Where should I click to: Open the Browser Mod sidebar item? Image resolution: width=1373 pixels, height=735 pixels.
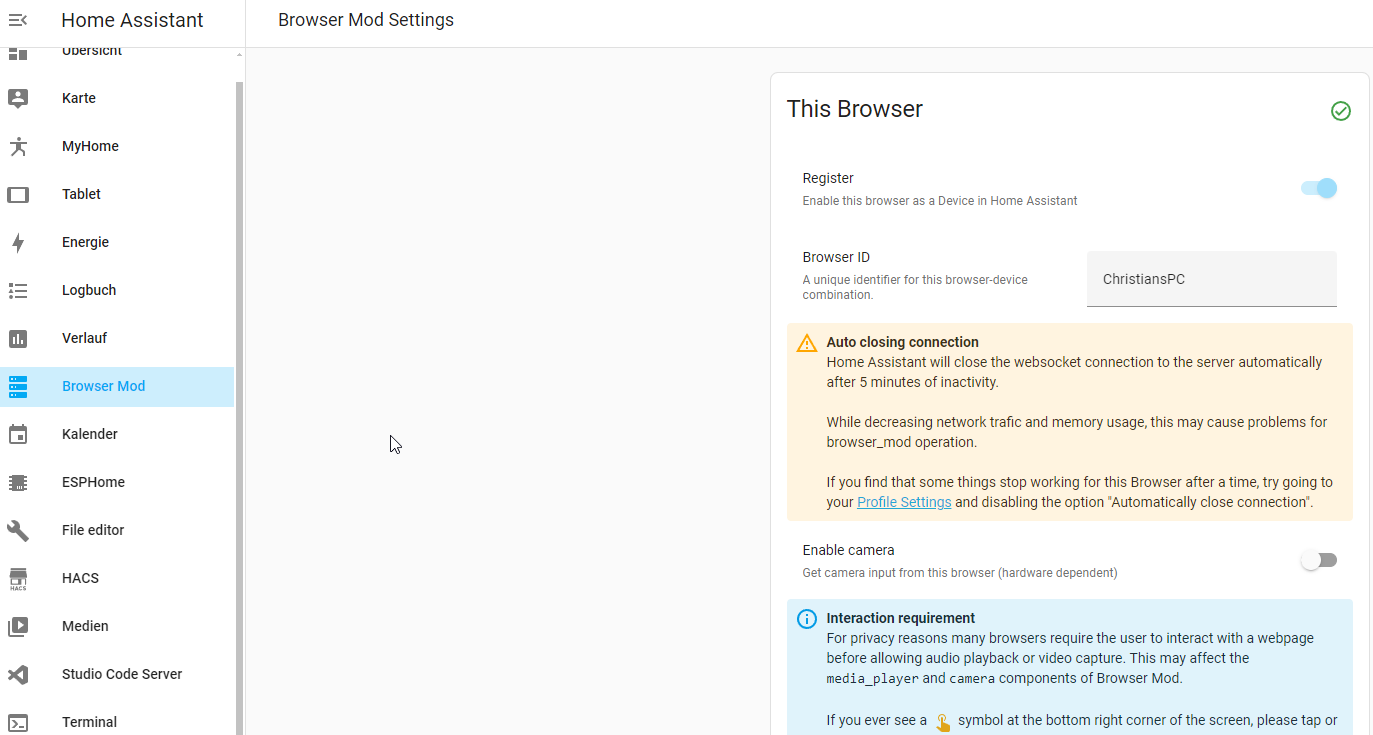(103, 386)
